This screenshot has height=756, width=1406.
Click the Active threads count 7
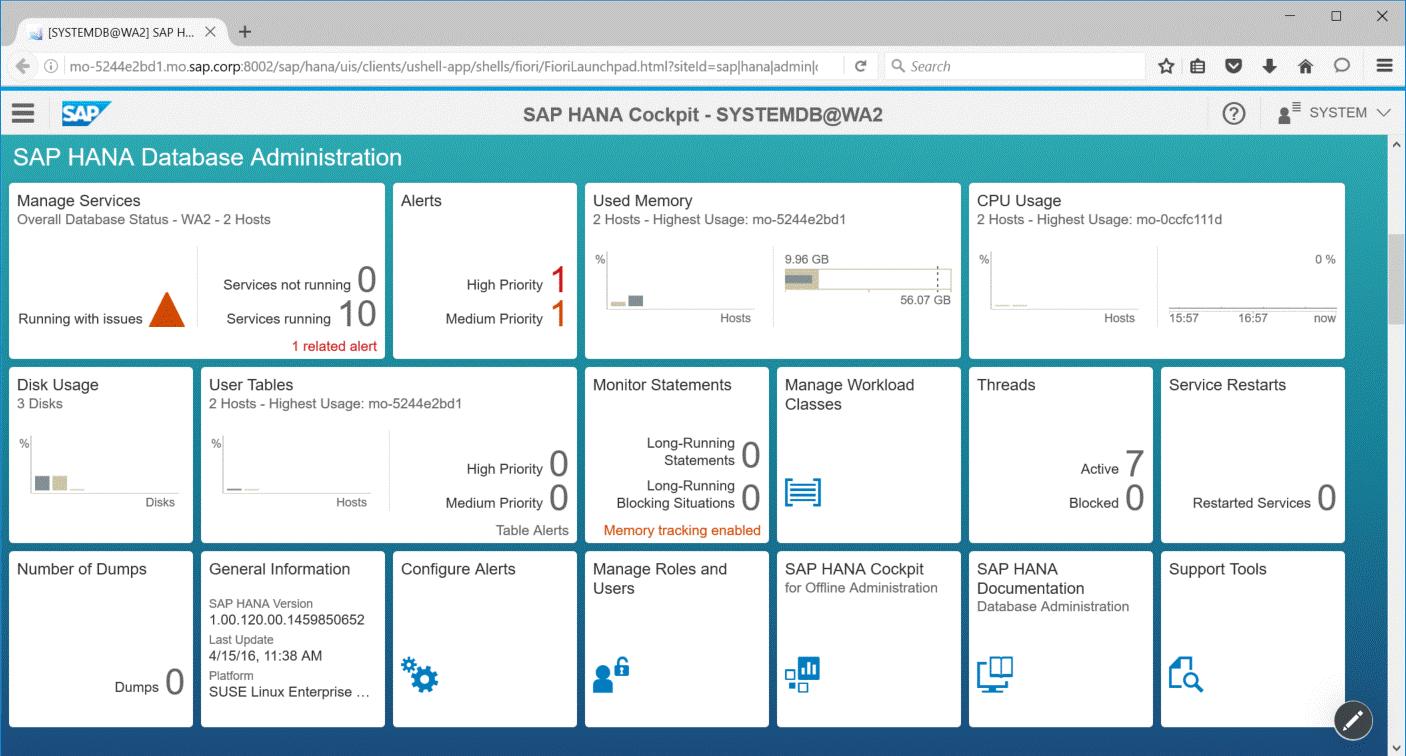pyautogui.click(x=1134, y=464)
